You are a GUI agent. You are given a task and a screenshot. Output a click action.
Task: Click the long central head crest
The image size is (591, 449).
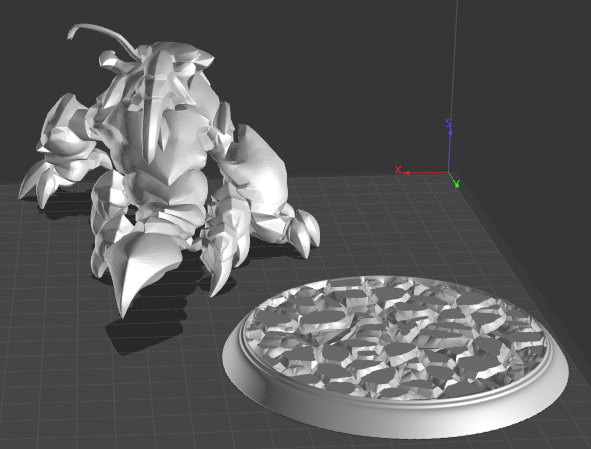pos(155,106)
